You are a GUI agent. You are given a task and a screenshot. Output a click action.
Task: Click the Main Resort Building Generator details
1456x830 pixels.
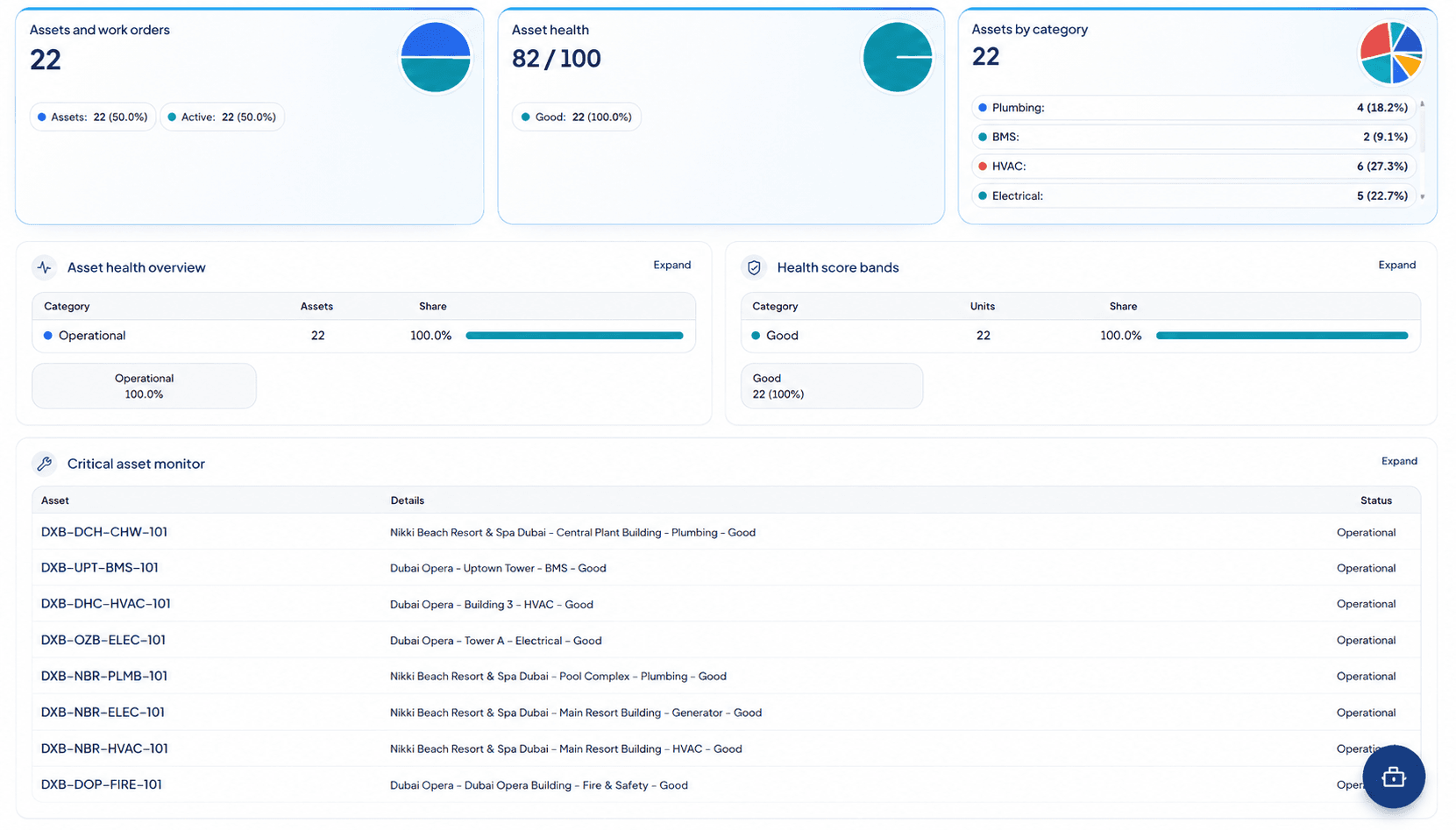tap(576, 713)
